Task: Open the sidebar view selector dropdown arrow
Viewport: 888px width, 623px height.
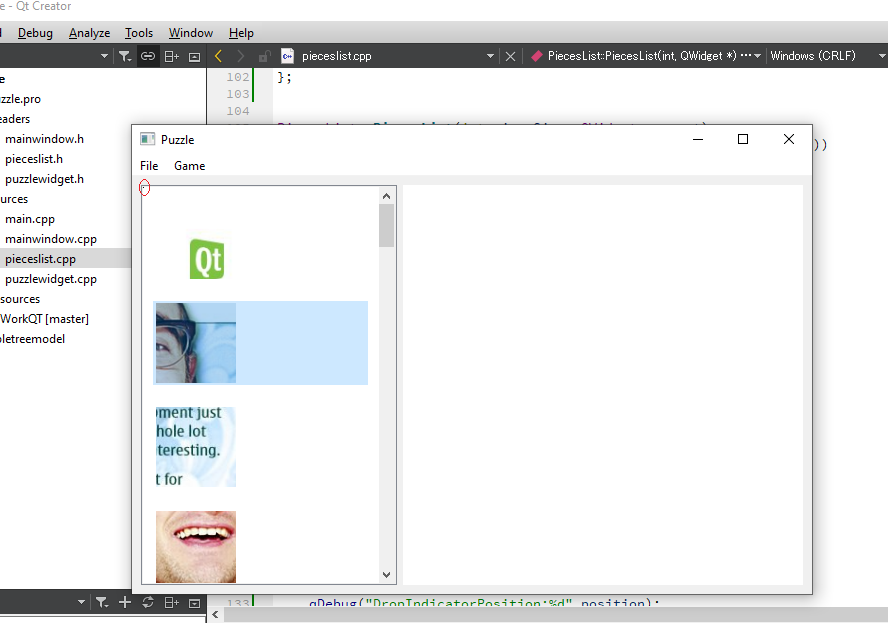Action: (104, 56)
